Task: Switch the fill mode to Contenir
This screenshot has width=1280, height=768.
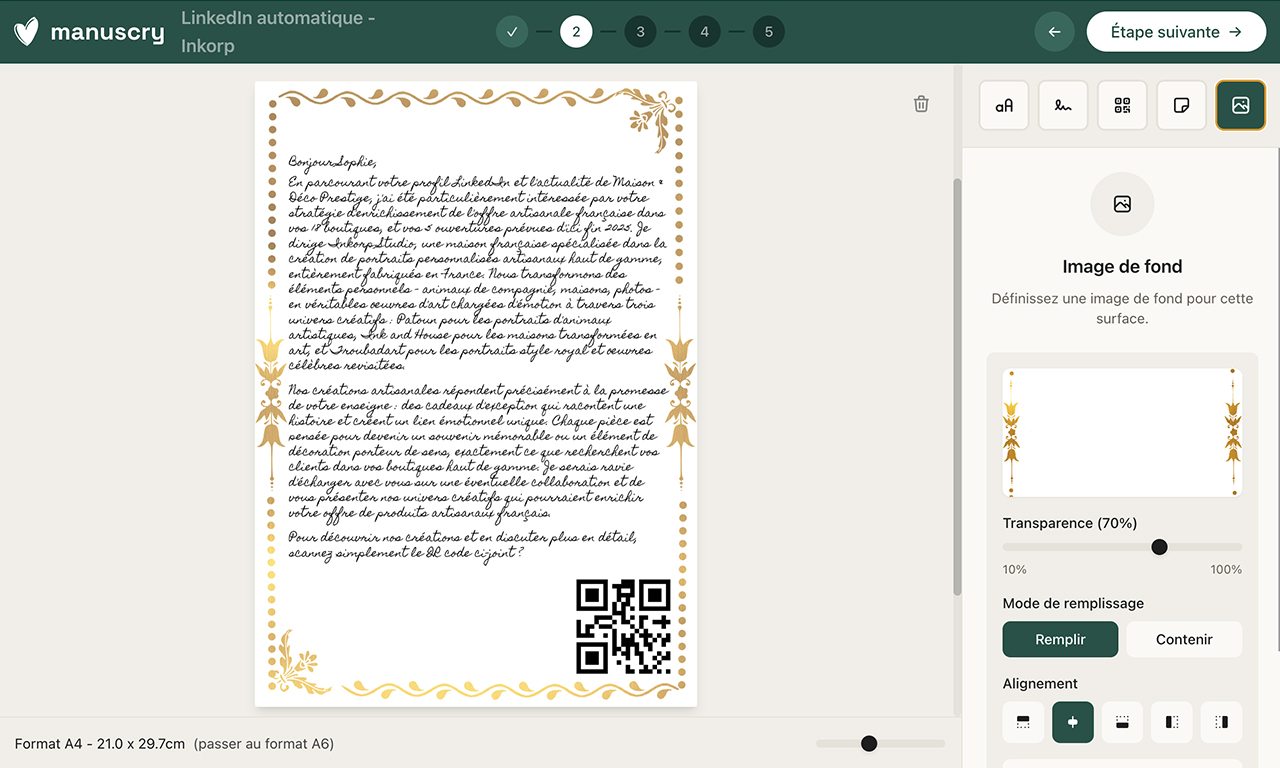Action: click(x=1184, y=639)
